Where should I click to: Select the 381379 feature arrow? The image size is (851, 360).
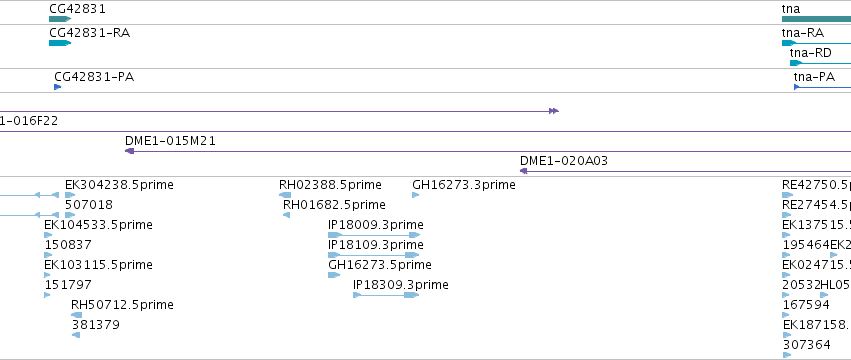[76, 335]
